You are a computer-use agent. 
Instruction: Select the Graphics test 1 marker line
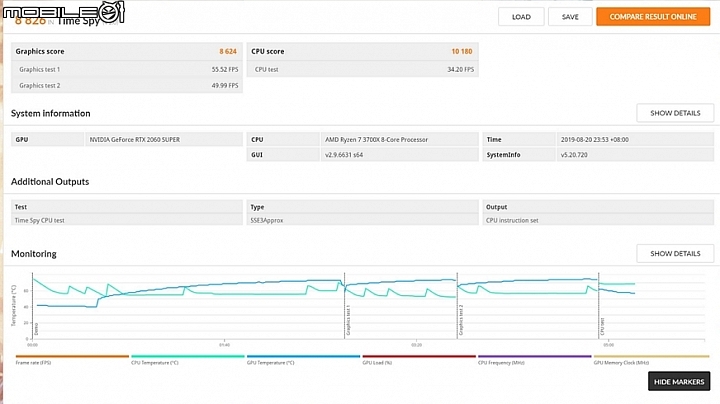click(x=344, y=306)
